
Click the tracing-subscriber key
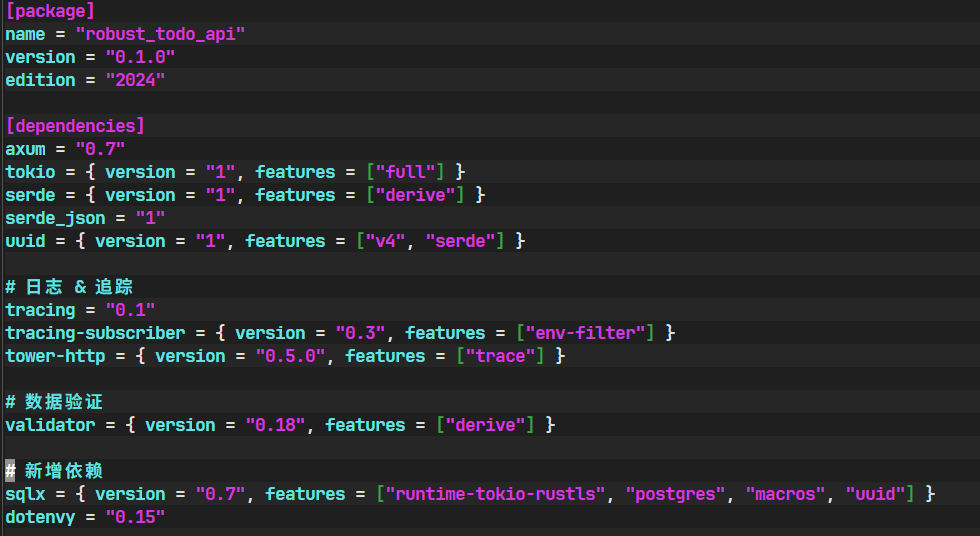coord(95,333)
